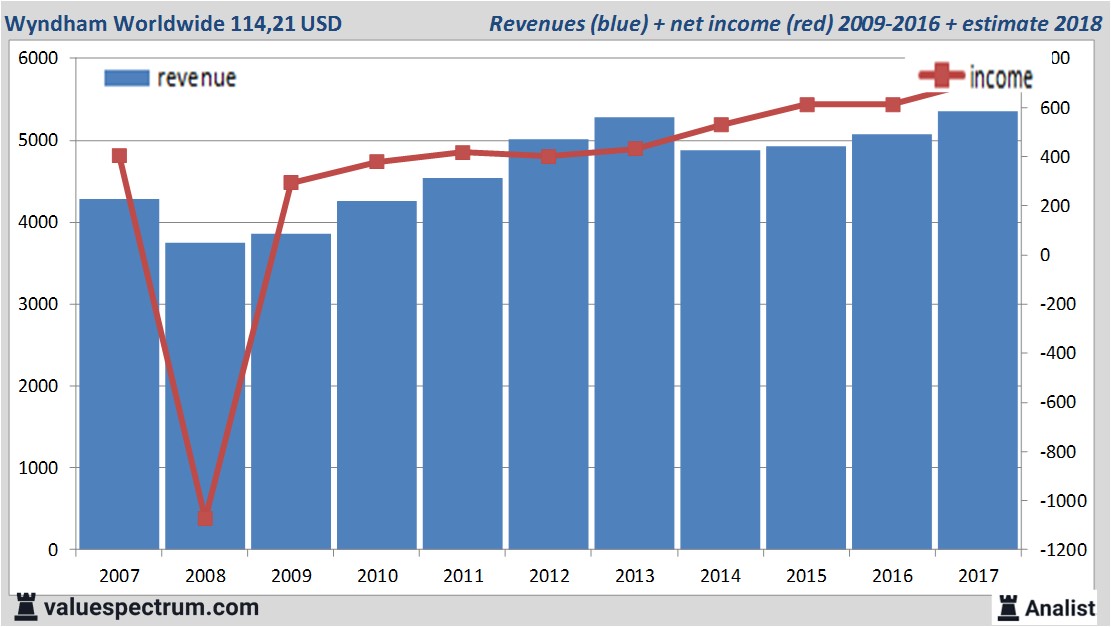Click the 2010 income data point marker
The width and height of the screenshot is (1111, 627).
[x=377, y=162]
